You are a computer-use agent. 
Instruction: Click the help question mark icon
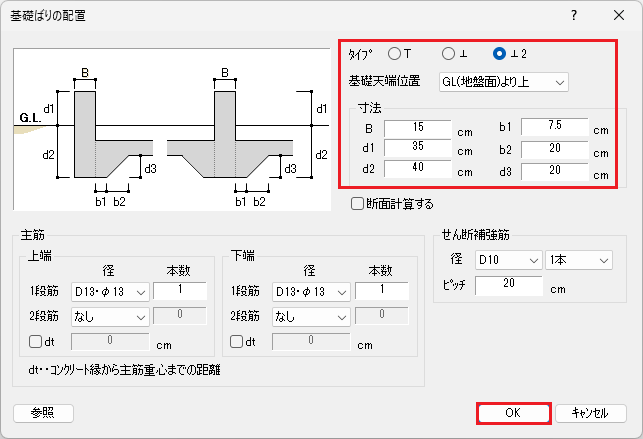[573, 15]
